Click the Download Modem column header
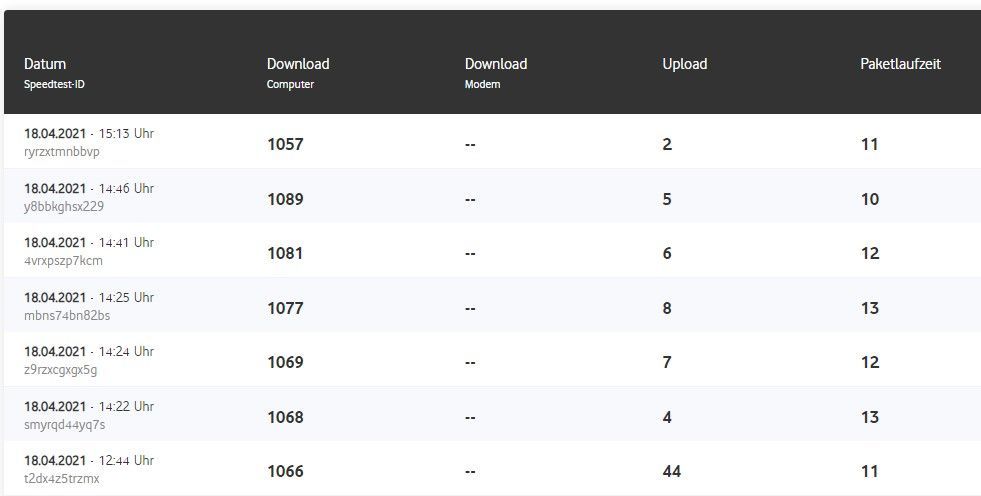Image resolution: width=981 pixels, height=496 pixels. (496, 73)
